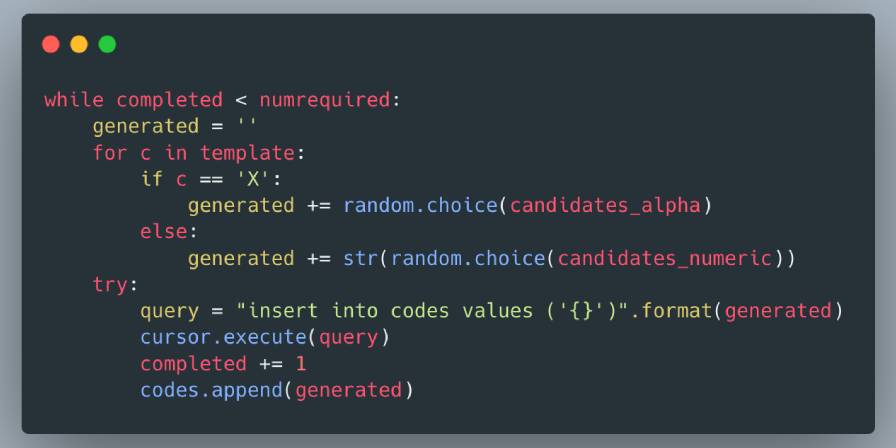The height and width of the screenshot is (448, 896).
Task: Click the 'else' keyword
Action: (x=164, y=232)
